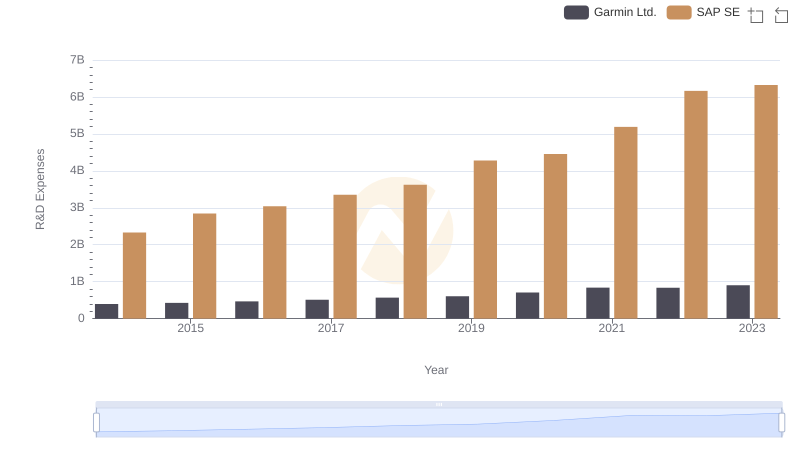Image resolution: width=800 pixels, height=461 pixels.
Task: Click the 5B y-axis label
Action: coord(77,134)
